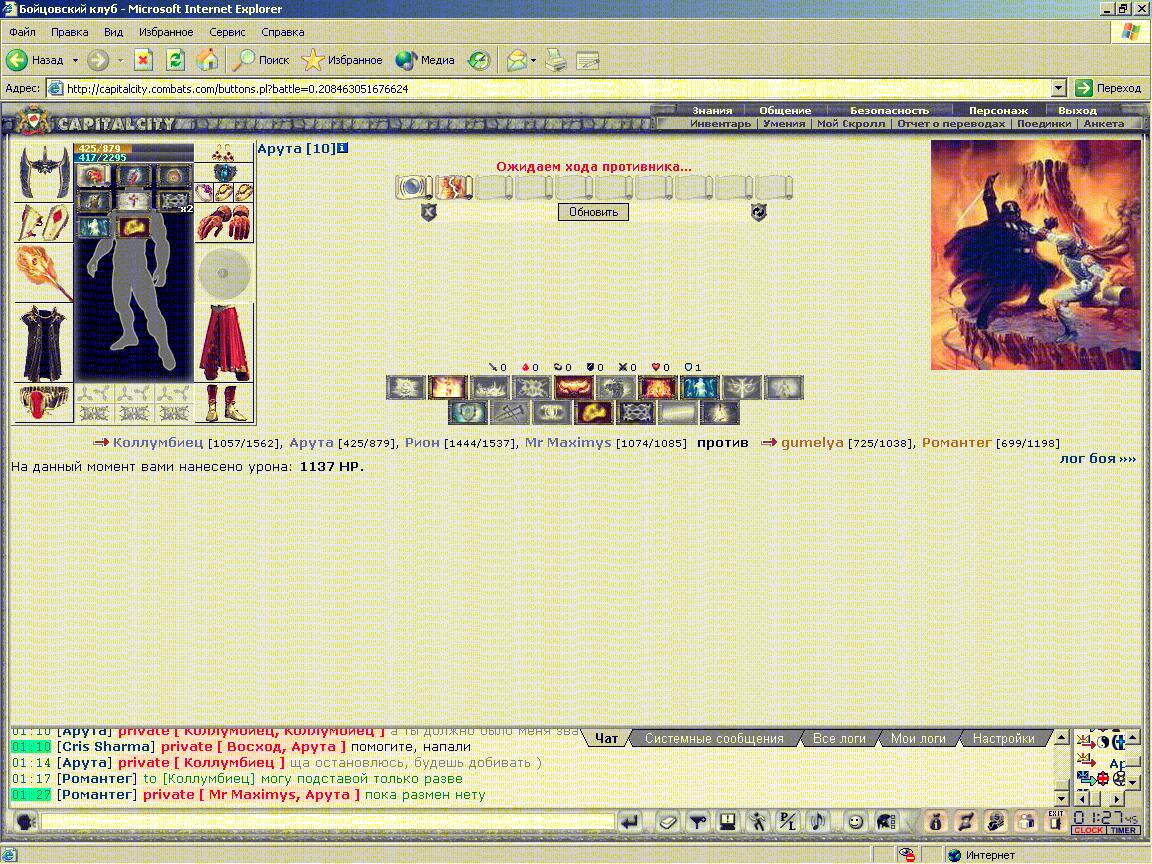The image size is (1152, 864).
Task: Activate the golden flame technique in bottom row
Action: 594,413
